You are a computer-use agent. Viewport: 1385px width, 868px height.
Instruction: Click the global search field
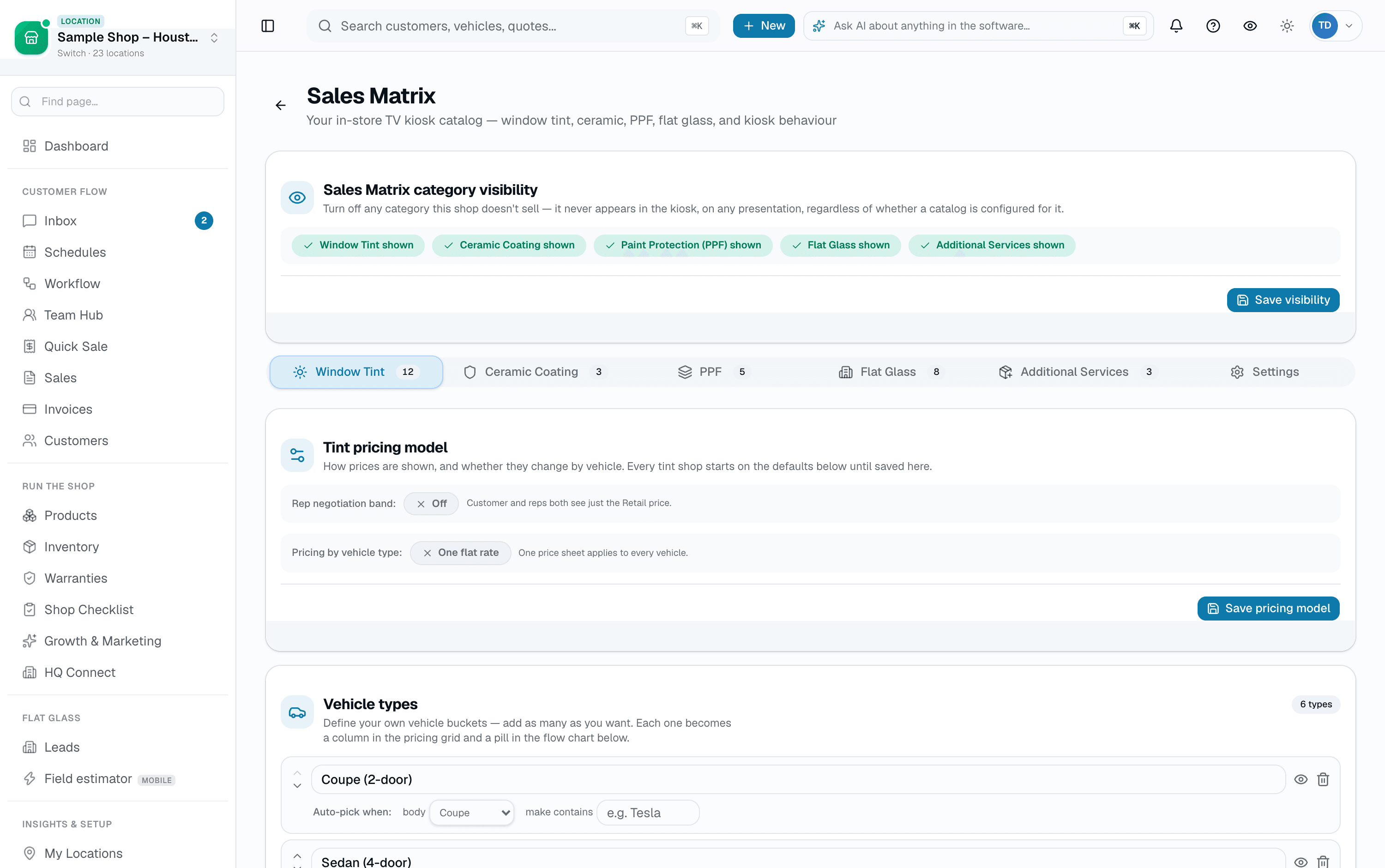point(512,26)
